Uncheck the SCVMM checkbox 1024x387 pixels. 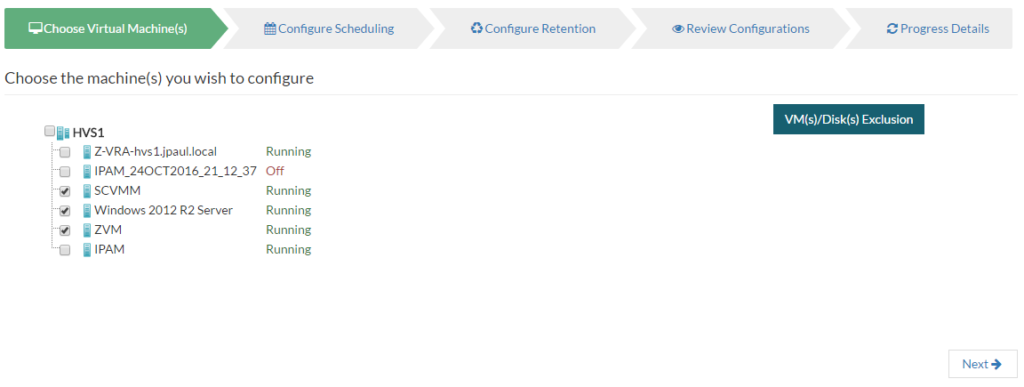(x=65, y=192)
